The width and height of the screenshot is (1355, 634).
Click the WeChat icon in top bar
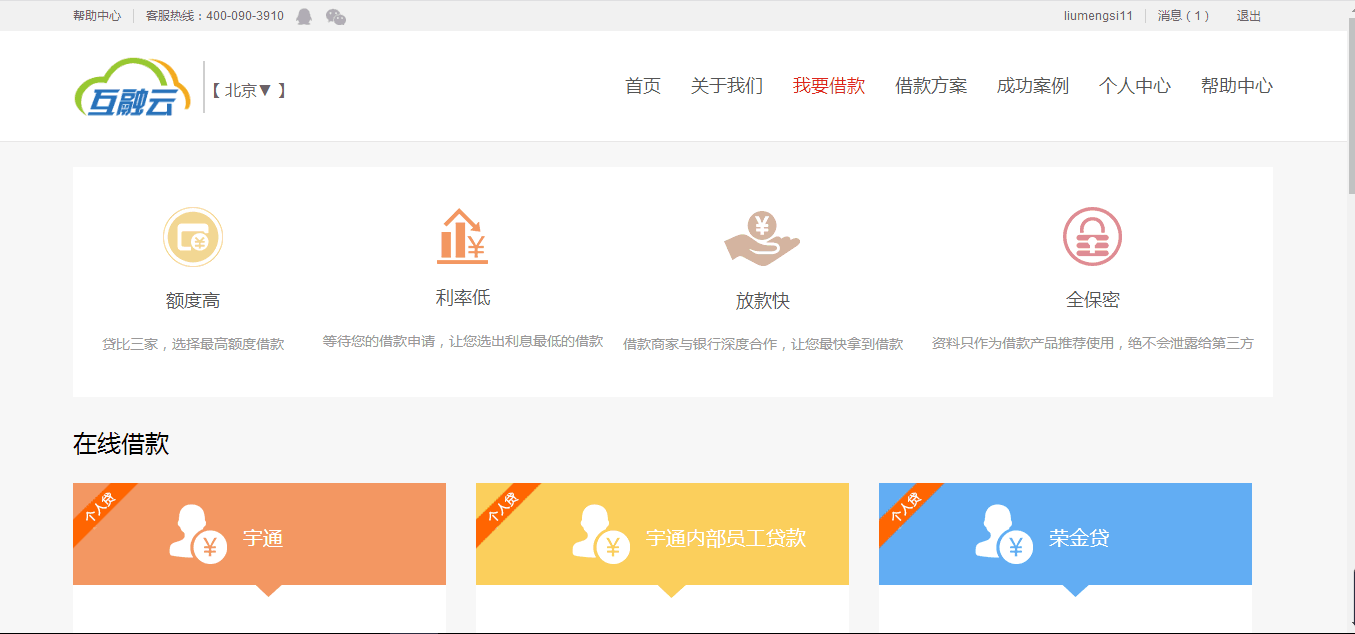click(336, 16)
